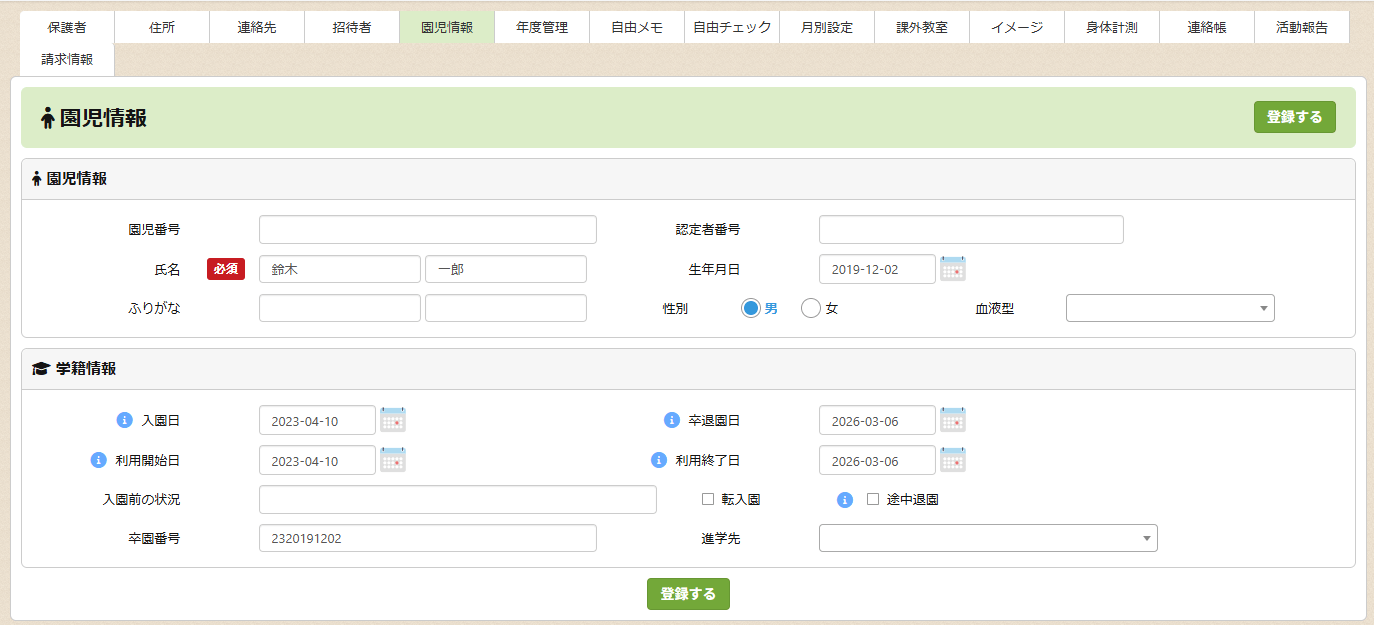
Task: Check the 途中退園 checkbox
Action: click(873, 499)
